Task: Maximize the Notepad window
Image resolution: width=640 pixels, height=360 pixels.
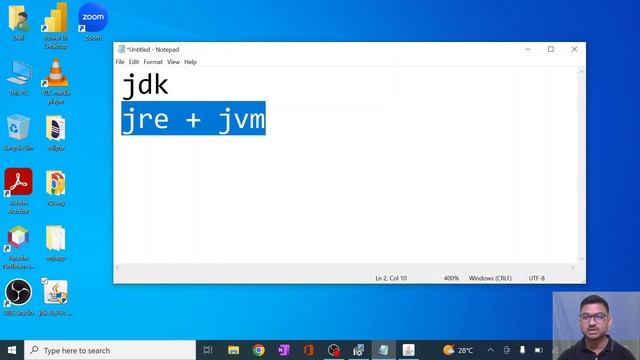Action: coord(551,49)
